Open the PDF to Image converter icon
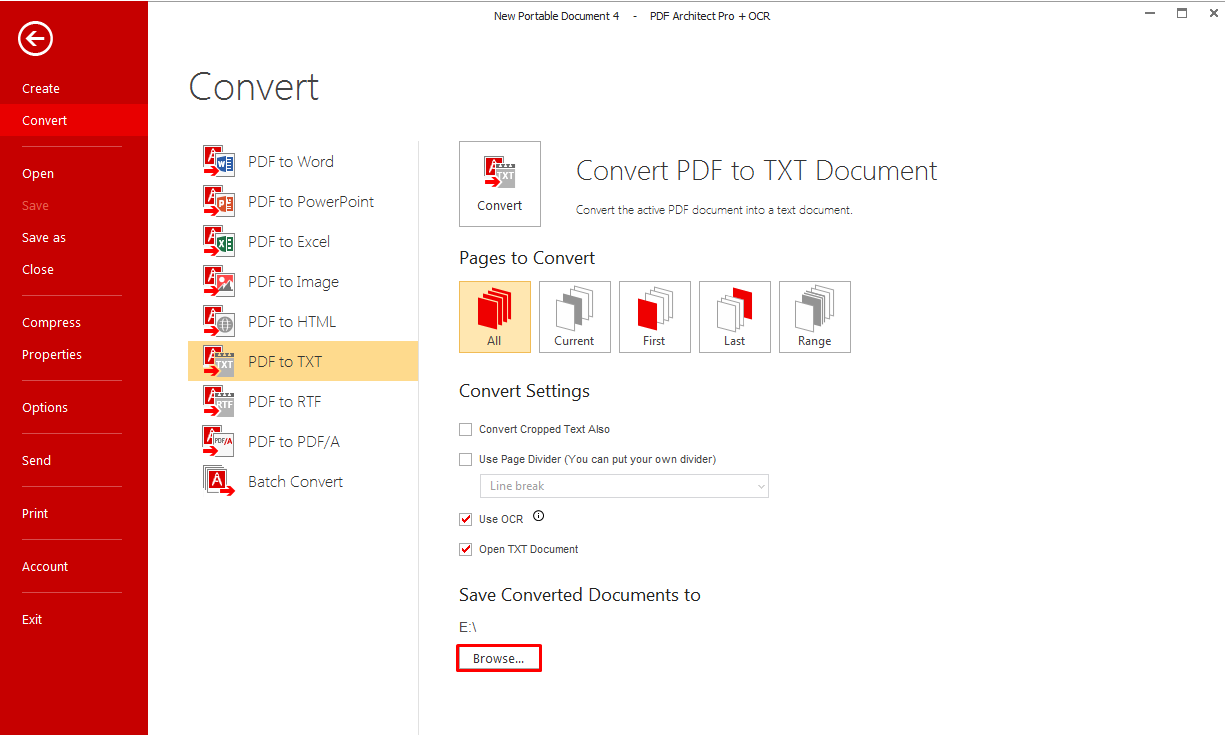The height and width of the screenshot is (735, 1225). point(219,281)
